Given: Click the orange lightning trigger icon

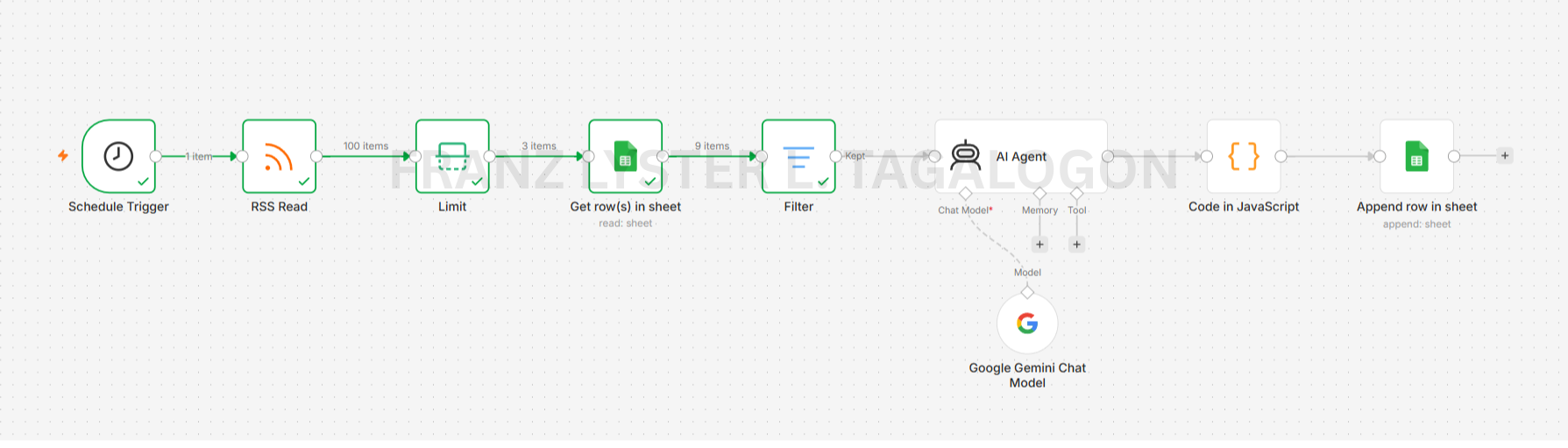Looking at the screenshot, I should 63,156.
